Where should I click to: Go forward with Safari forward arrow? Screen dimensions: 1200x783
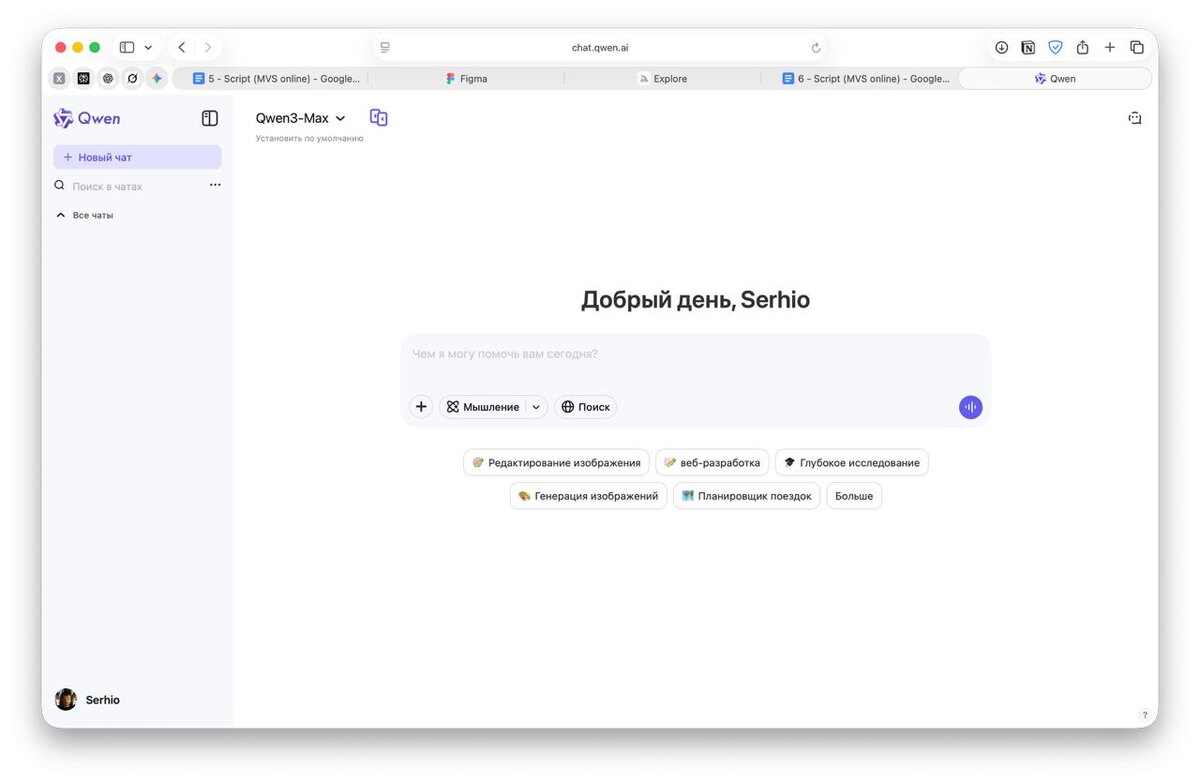(x=207, y=47)
